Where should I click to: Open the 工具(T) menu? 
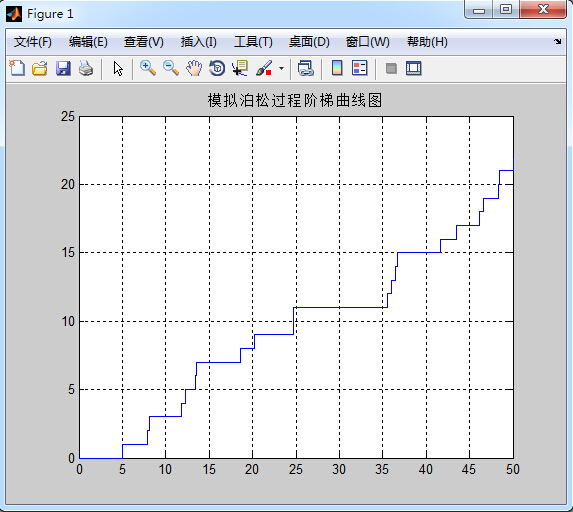[253, 42]
